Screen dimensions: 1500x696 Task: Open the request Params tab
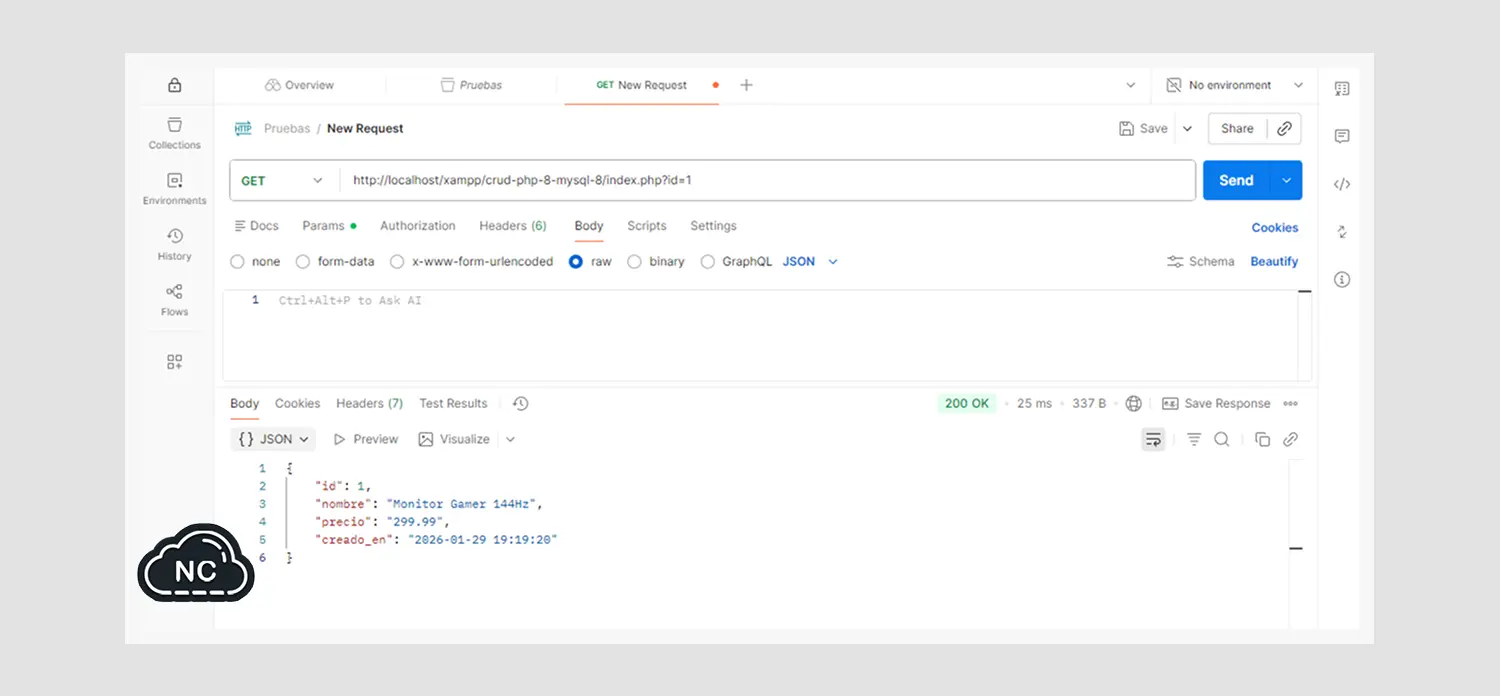(329, 226)
